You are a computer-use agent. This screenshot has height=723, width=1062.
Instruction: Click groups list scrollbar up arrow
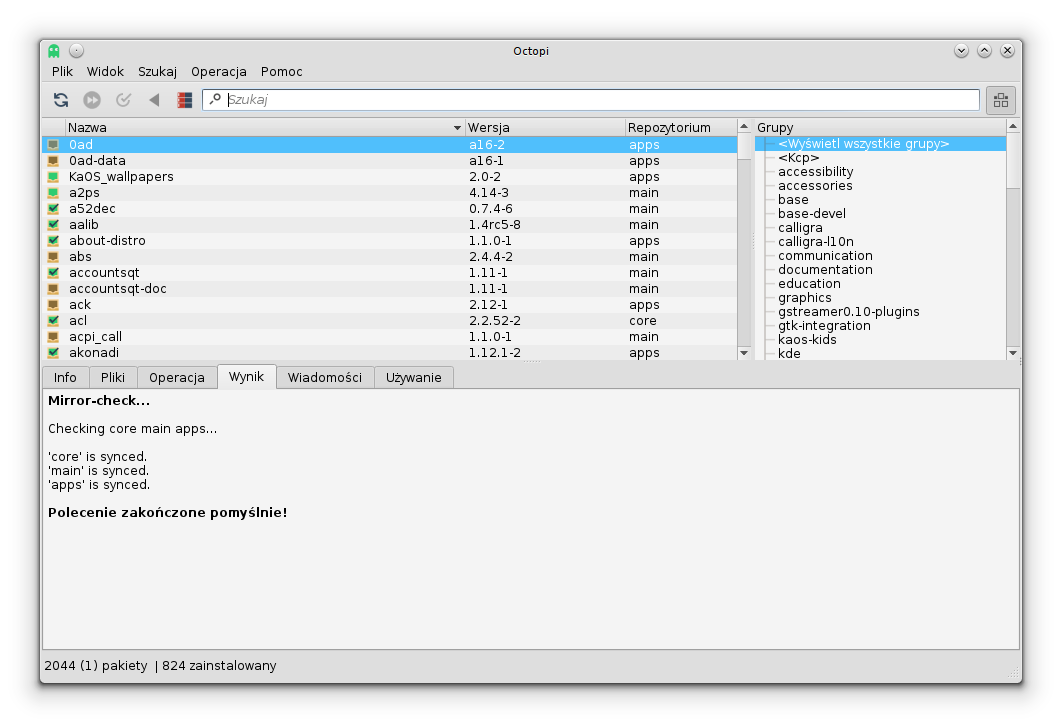pos(1013,127)
